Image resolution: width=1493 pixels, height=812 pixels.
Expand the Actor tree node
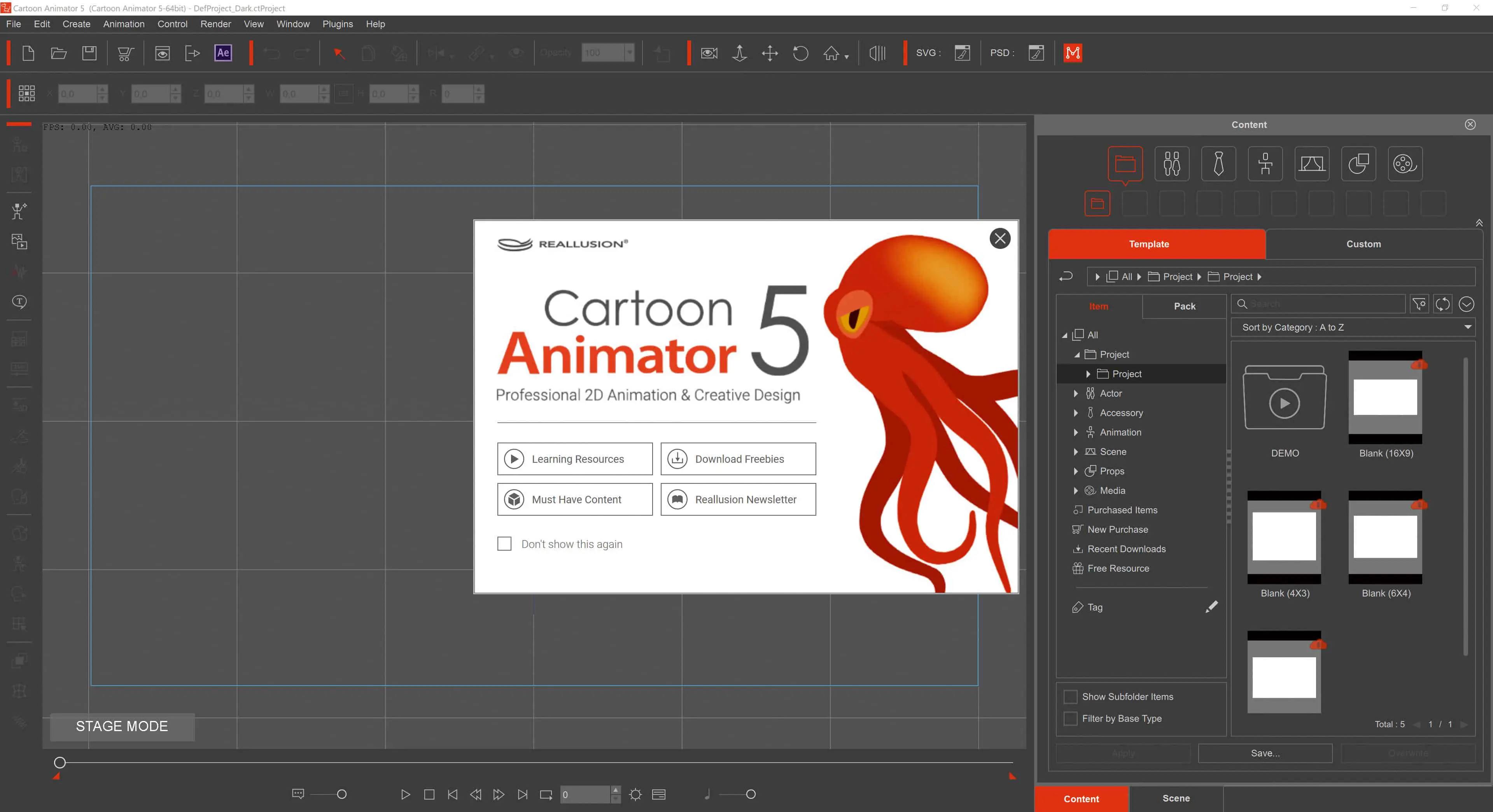coord(1076,394)
